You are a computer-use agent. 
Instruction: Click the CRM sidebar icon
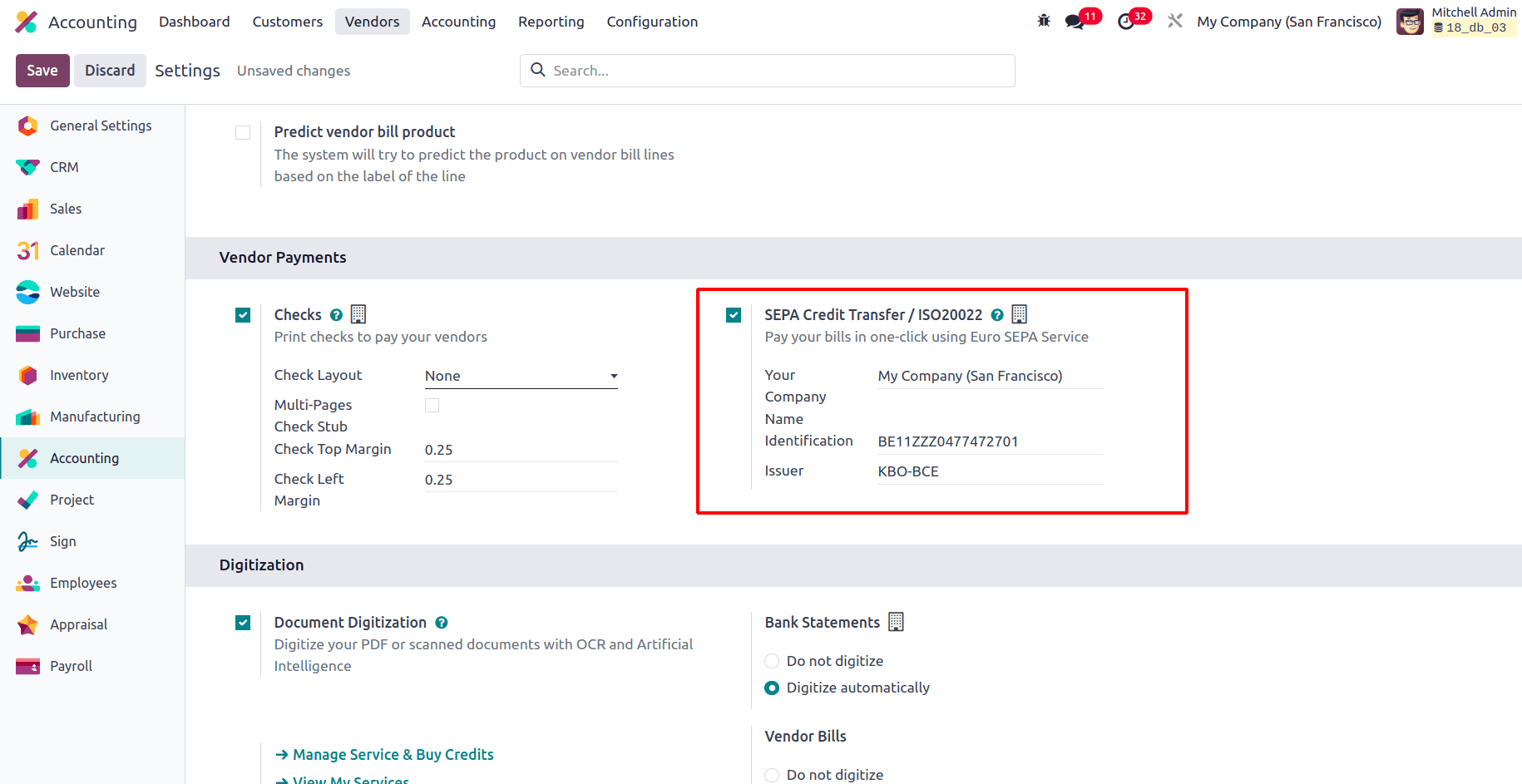pos(28,167)
